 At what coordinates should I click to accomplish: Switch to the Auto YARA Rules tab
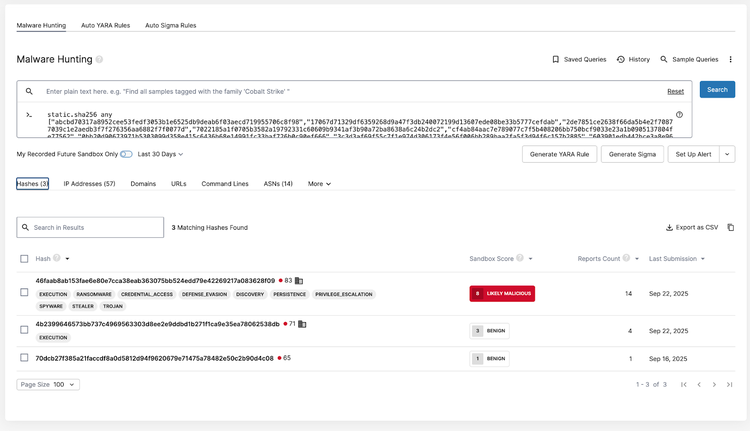tap(107, 25)
